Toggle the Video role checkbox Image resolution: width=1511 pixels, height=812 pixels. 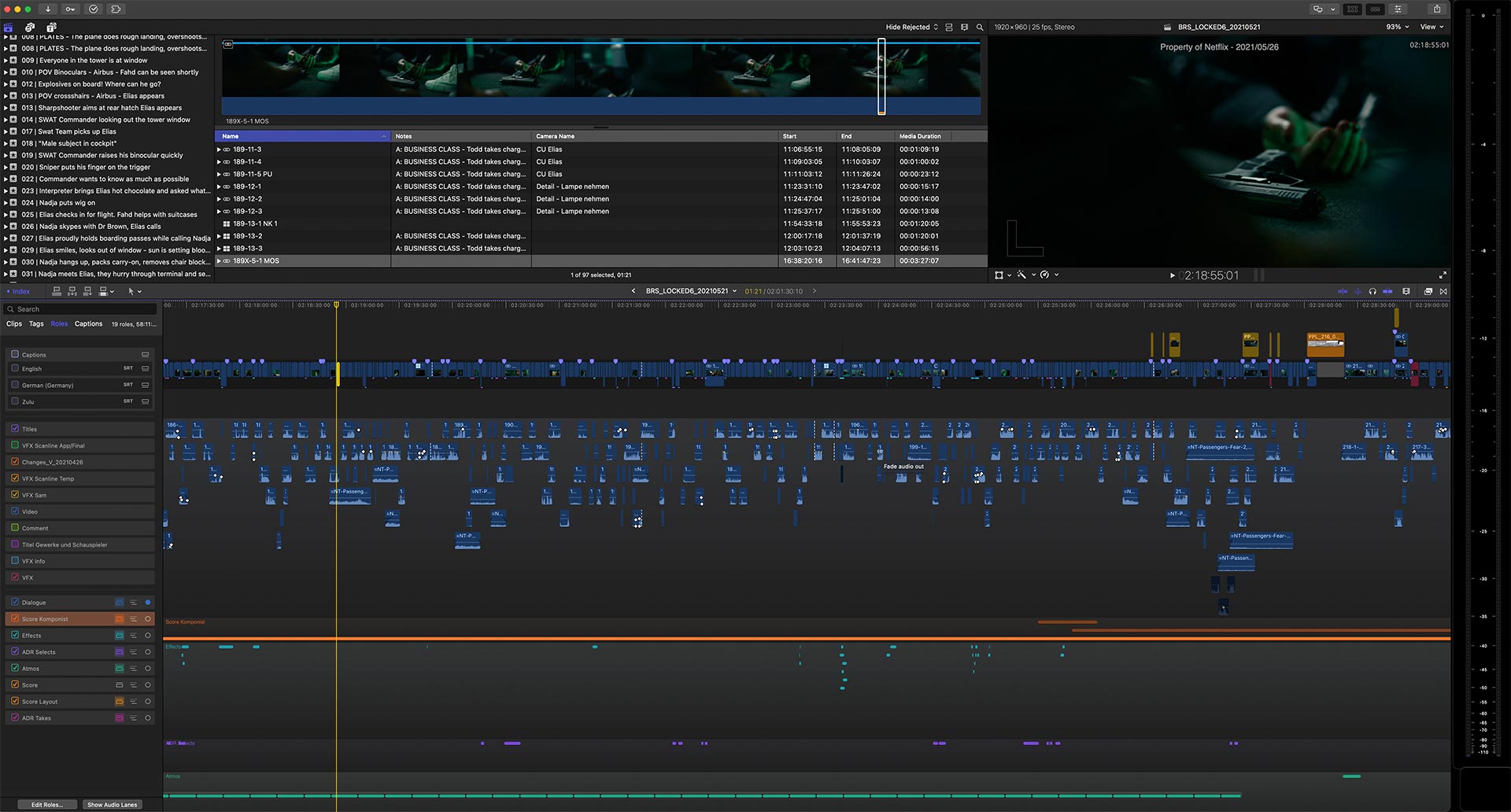[x=15, y=511]
